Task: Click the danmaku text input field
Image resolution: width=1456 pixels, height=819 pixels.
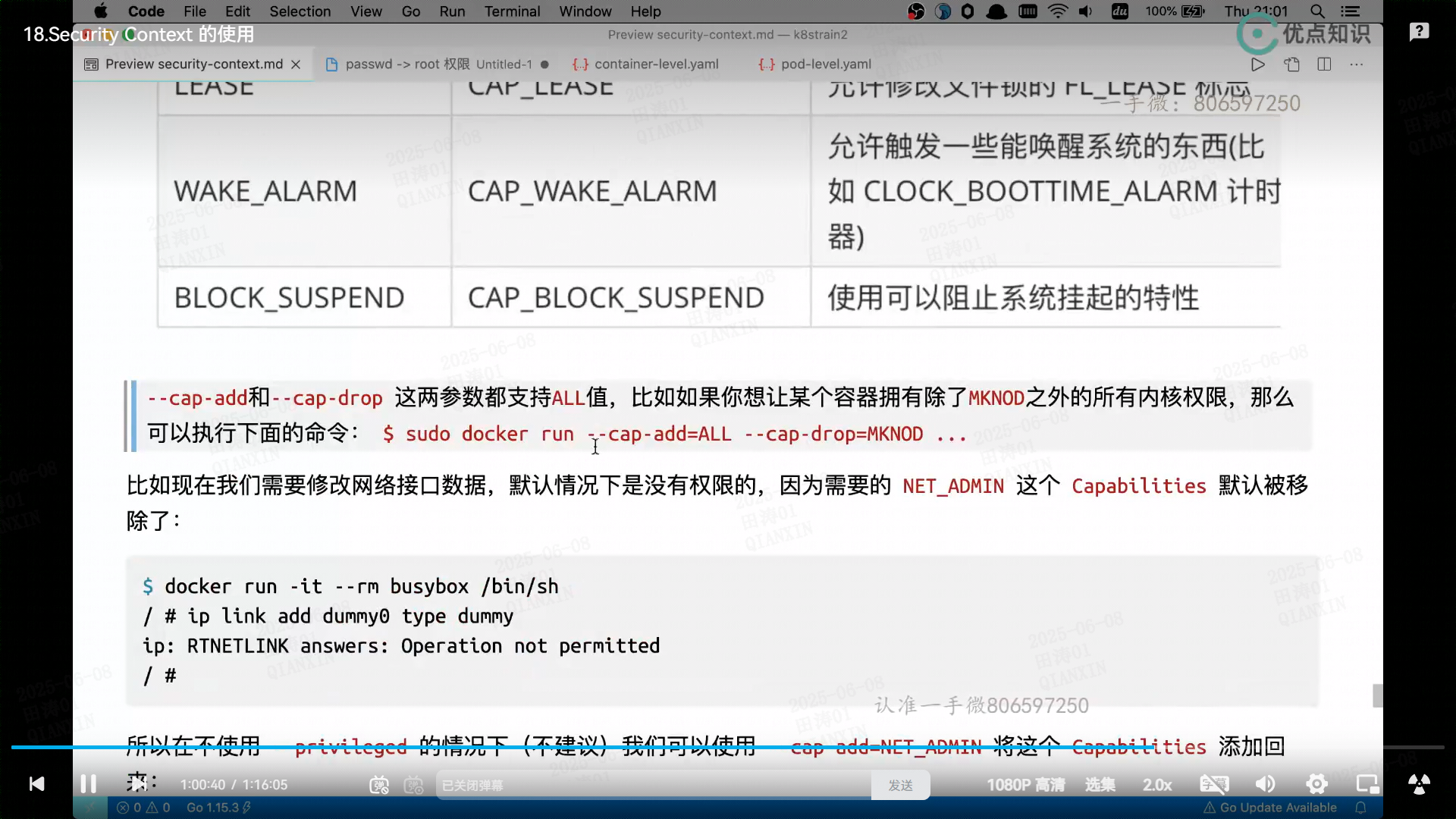Action: tap(652, 785)
